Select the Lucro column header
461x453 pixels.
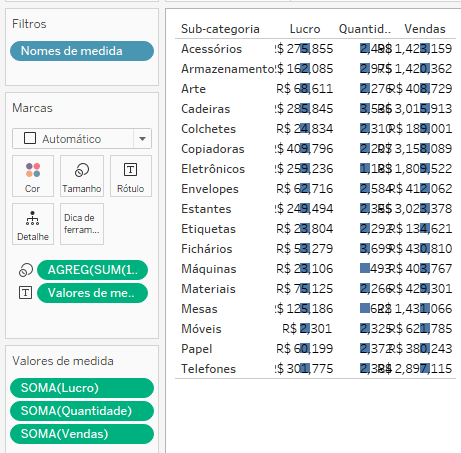[305, 29]
